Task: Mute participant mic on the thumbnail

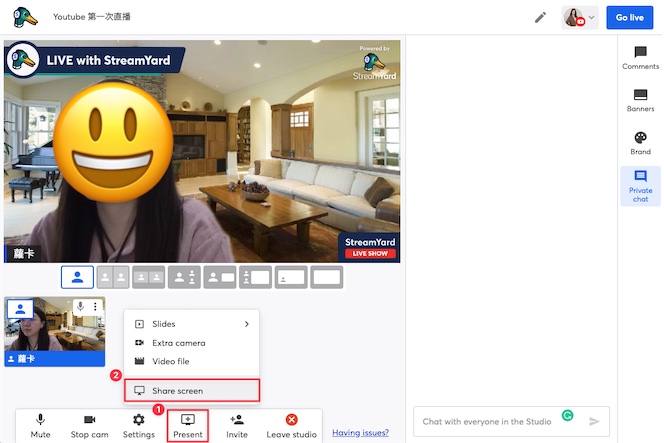Action: 80,306
